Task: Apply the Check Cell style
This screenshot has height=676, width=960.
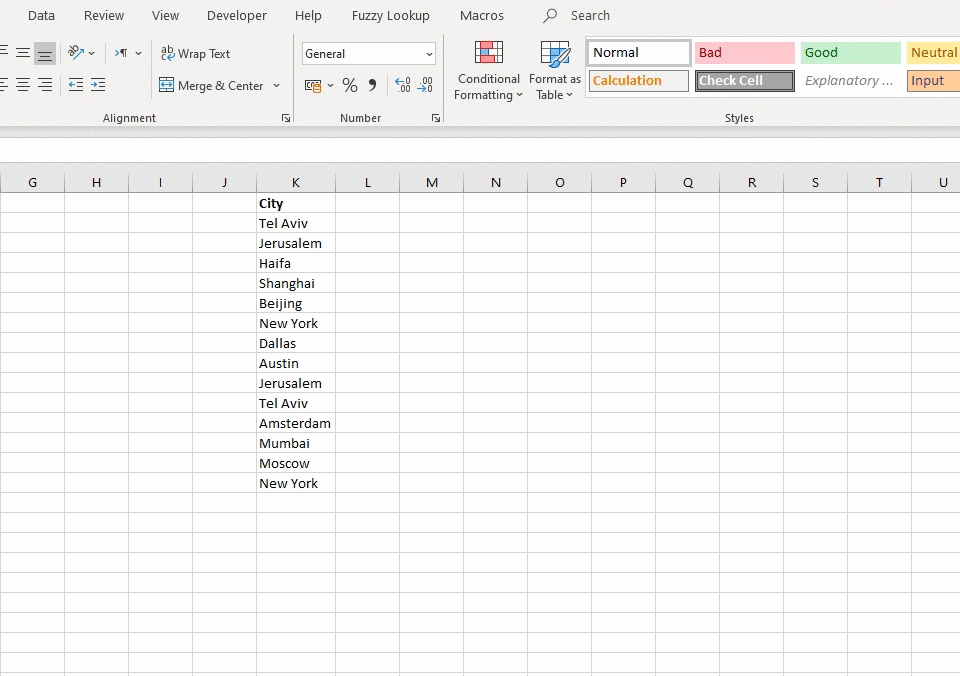Action: tap(745, 81)
